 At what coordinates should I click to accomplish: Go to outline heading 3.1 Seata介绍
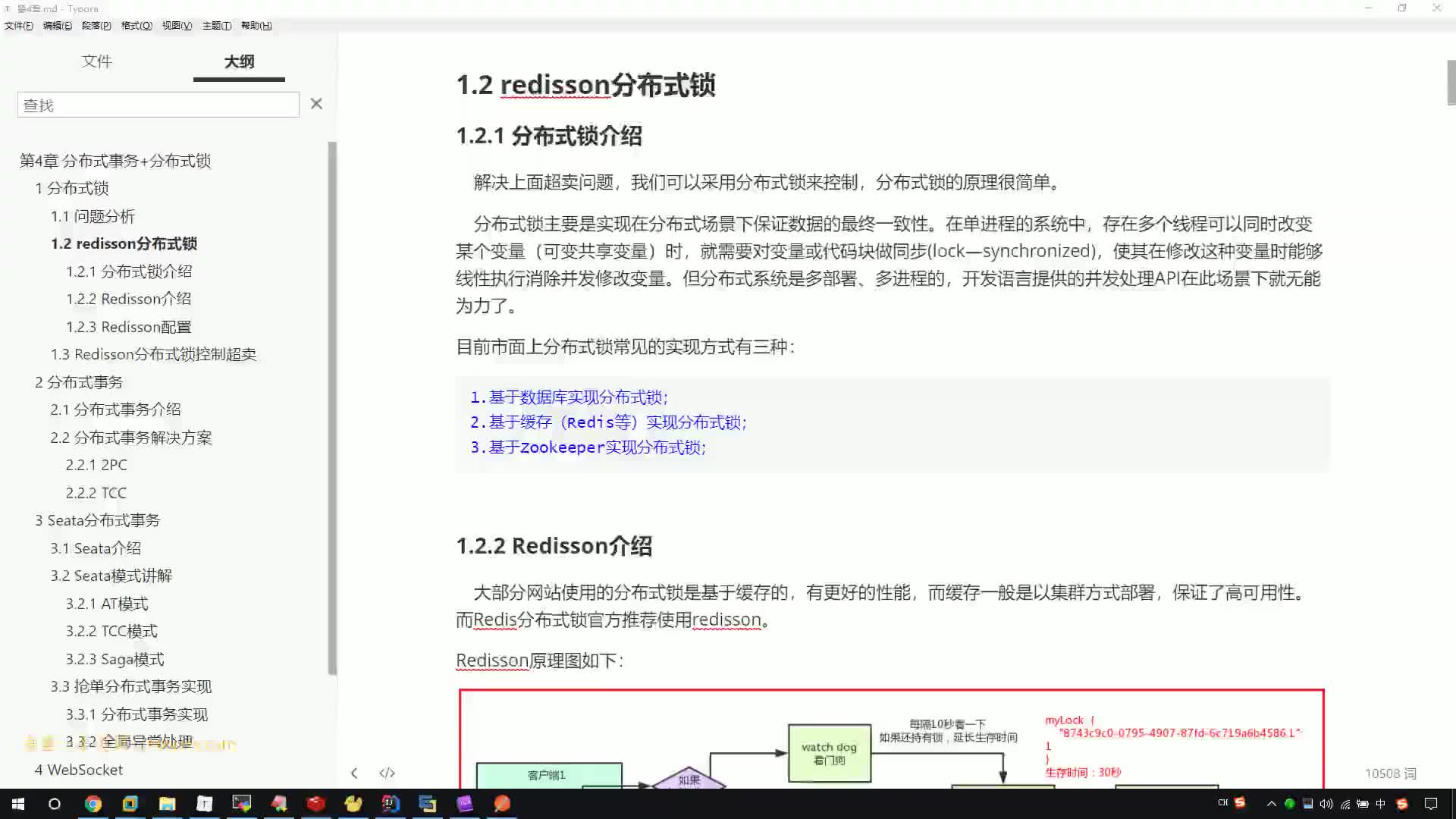pos(96,548)
